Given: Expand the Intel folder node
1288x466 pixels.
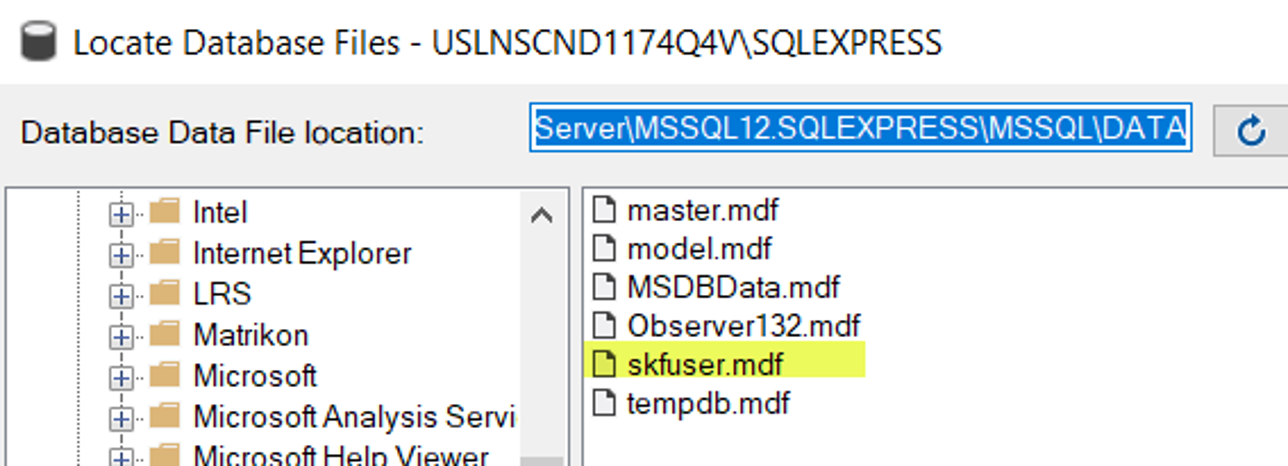Looking at the screenshot, I should click(x=121, y=214).
